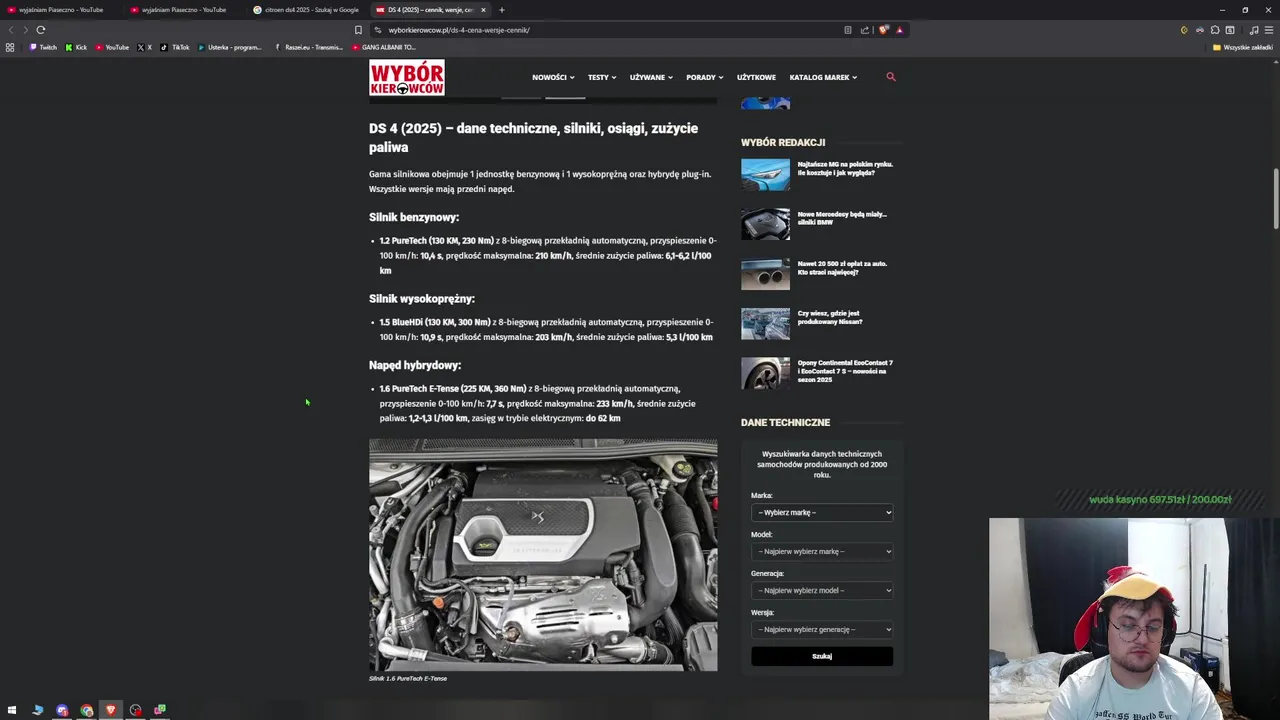The height and width of the screenshot is (720, 1280).
Task: Click the 1.6 PureTech E-Tense engine photo
Action: click(543, 555)
